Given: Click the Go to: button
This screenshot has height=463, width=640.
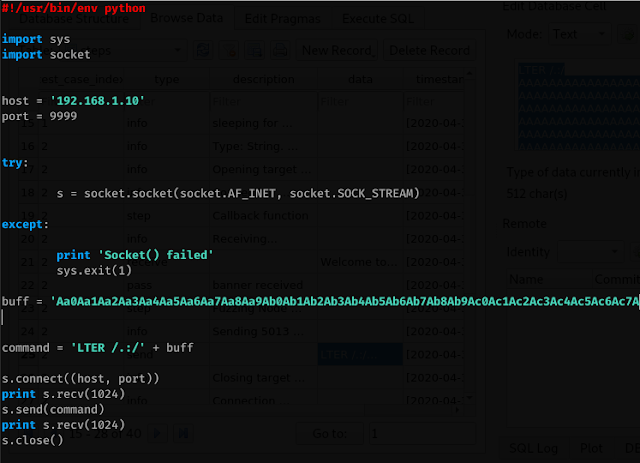Looking at the screenshot, I should [x=330, y=433].
